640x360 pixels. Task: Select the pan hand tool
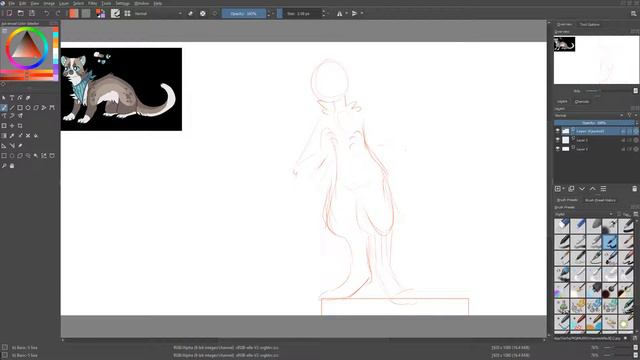click(12, 166)
